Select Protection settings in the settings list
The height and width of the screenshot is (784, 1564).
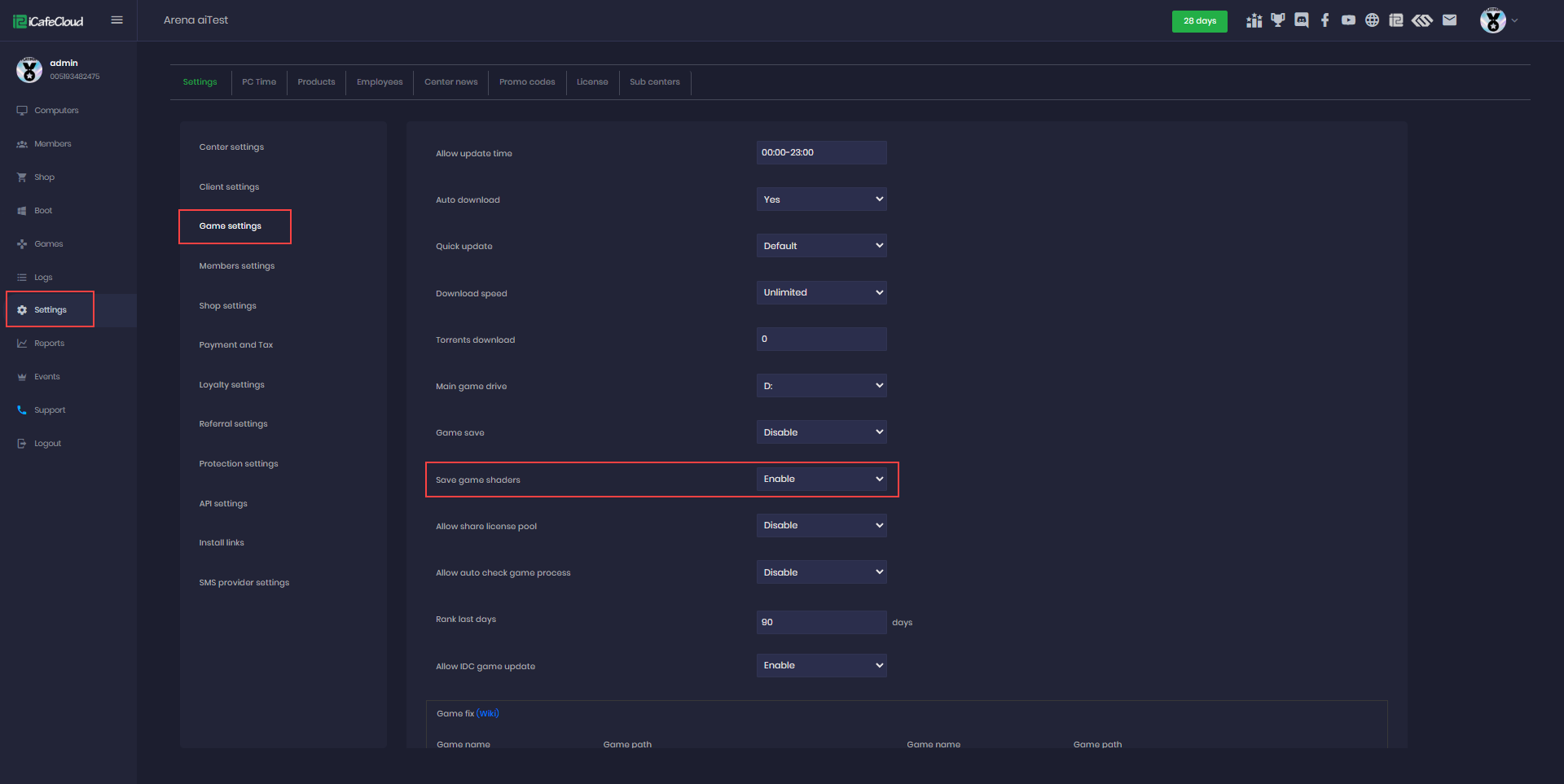(239, 464)
